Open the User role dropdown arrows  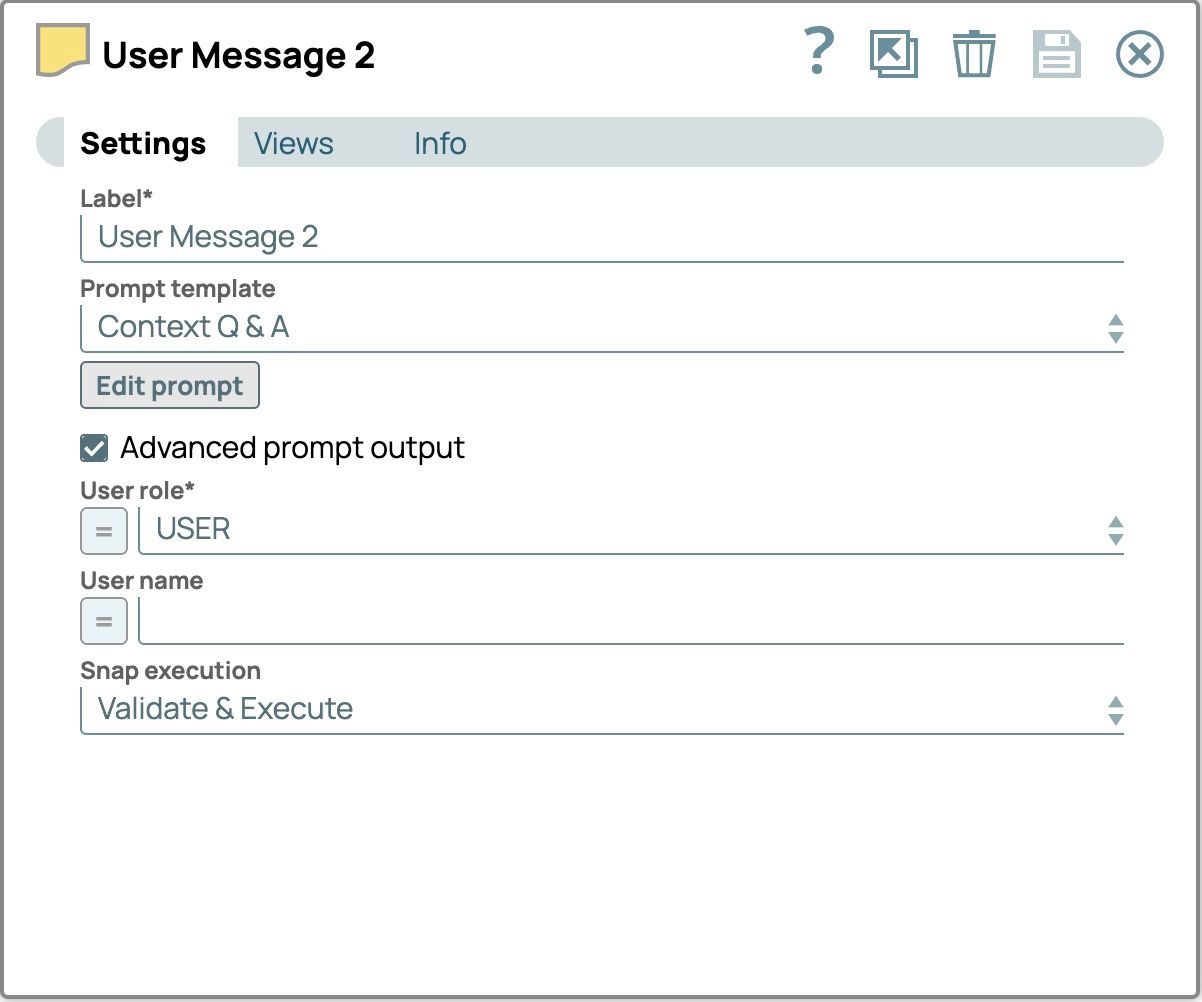click(1115, 530)
